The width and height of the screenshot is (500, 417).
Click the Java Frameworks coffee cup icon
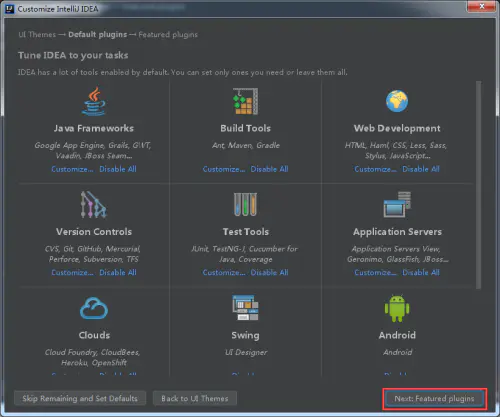(x=94, y=101)
